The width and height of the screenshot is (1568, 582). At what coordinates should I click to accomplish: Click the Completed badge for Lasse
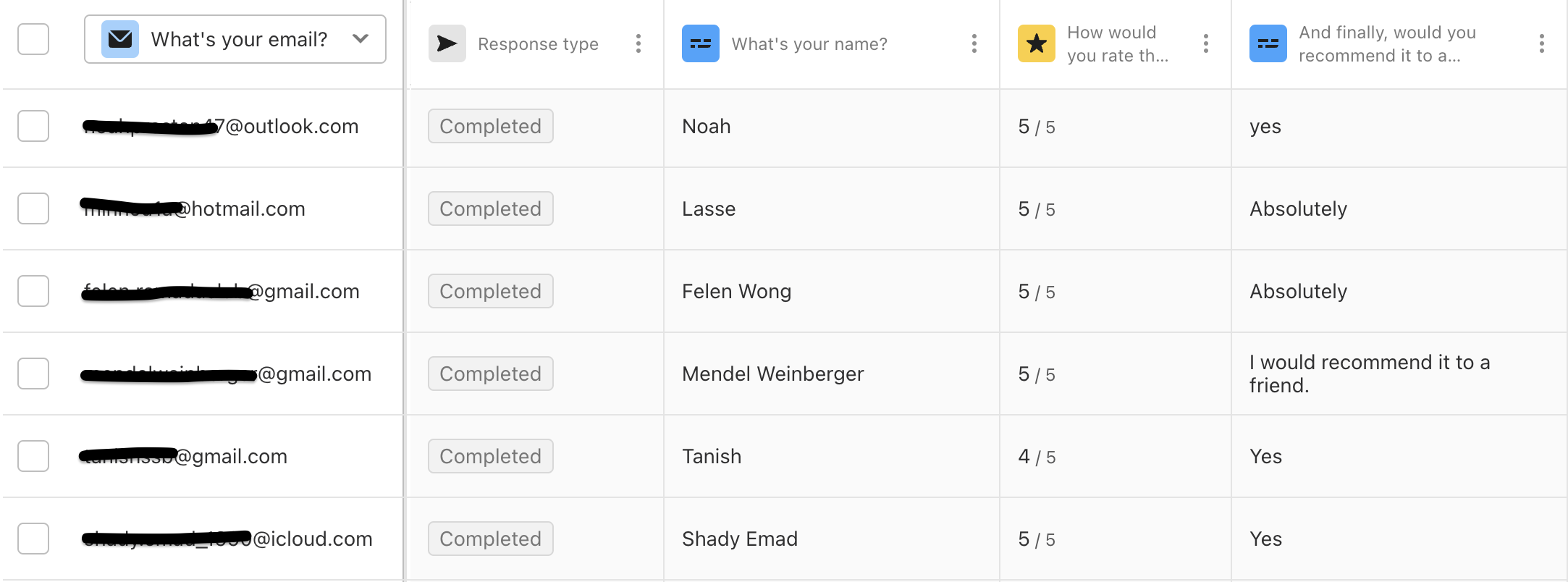[x=490, y=208]
